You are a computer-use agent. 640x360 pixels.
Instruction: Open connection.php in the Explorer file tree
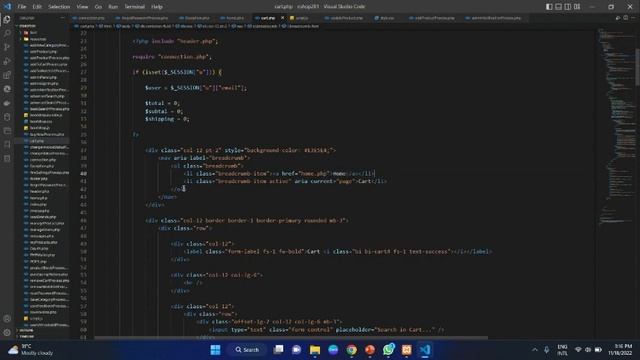click(43, 160)
